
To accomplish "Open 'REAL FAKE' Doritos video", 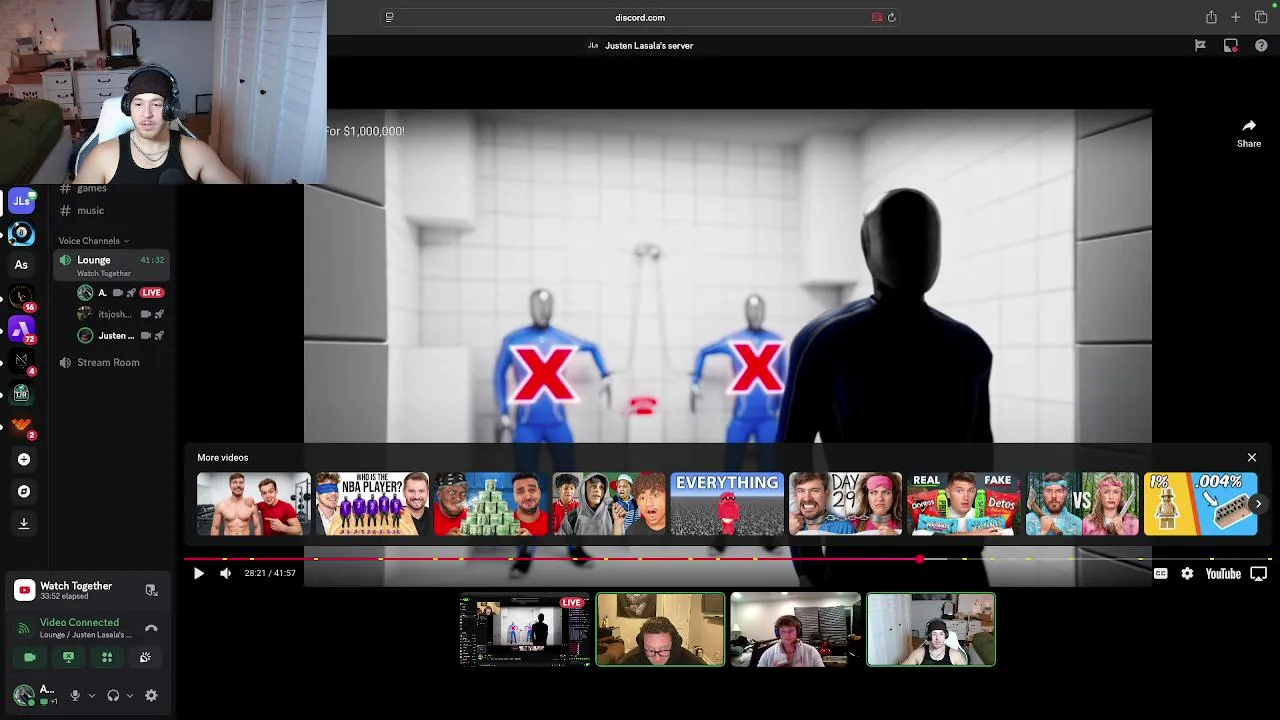I will click(964, 504).
